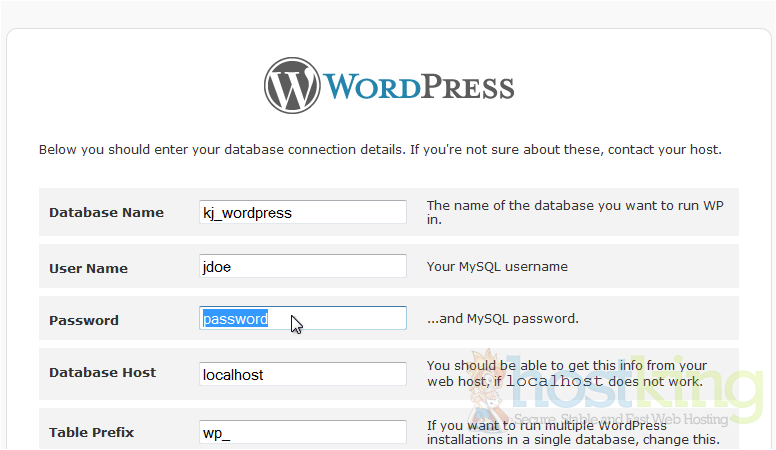This screenshot has width=776, height=450.
Task: Click the "Password" field label
Action: click(x=84, y=321)
